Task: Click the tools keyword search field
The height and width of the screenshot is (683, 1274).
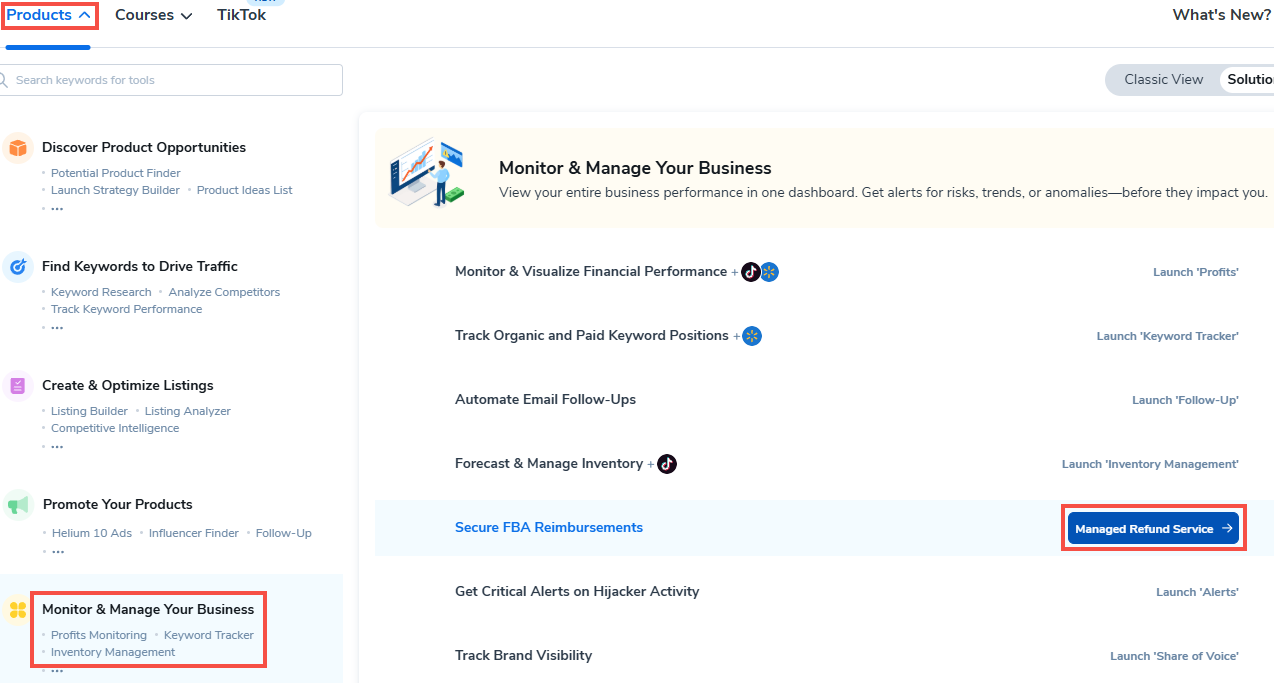Action: pos(172,80)
